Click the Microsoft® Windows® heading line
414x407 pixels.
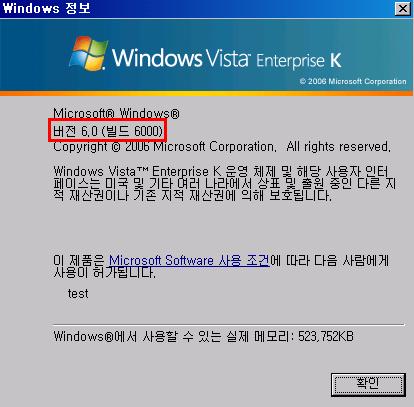coord(116,113)
